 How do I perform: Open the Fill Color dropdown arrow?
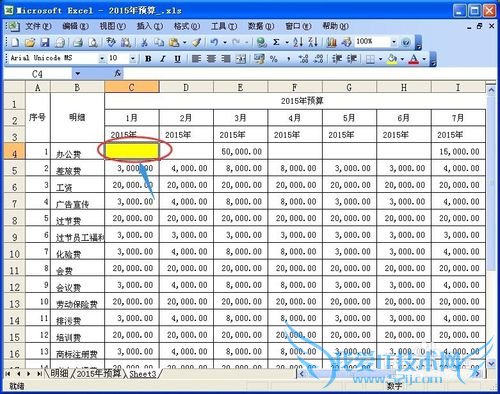(x=402, y=59)
